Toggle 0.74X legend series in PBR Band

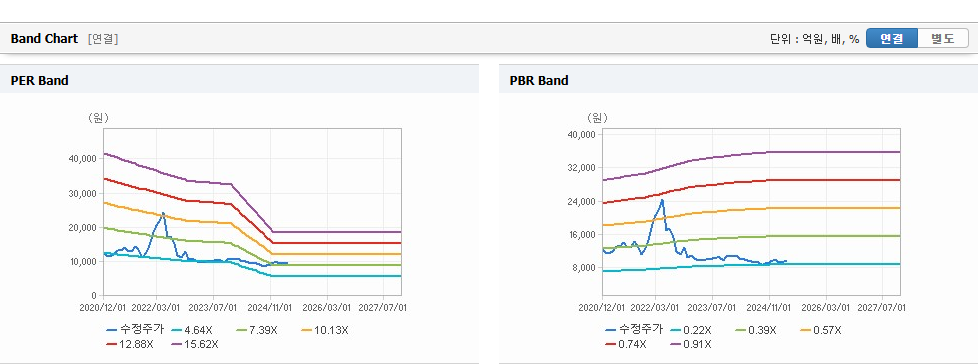click(x=626, y=344)
